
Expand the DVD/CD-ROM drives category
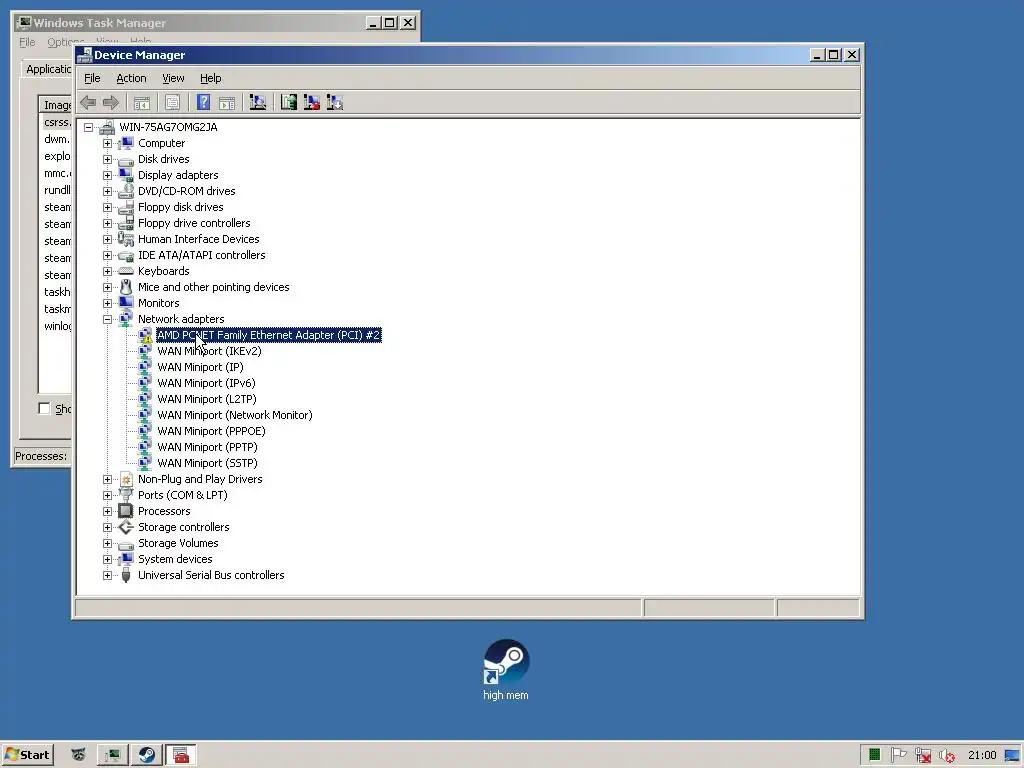[x=108, y=191]
